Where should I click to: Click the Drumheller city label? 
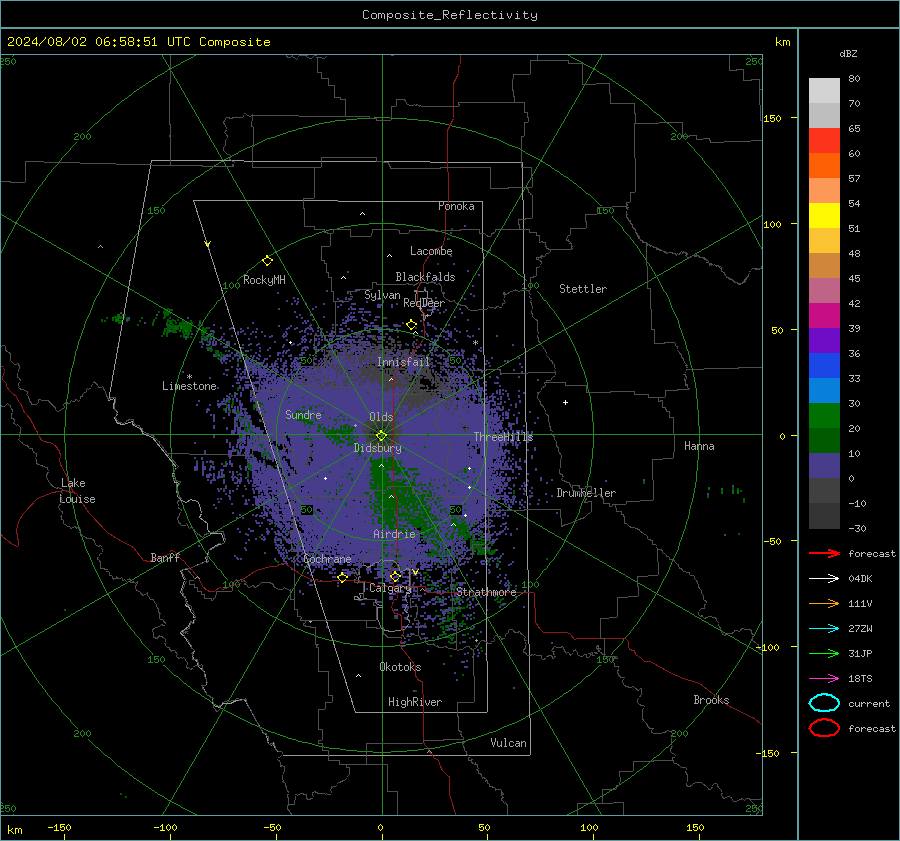click(x=586, y=493)
